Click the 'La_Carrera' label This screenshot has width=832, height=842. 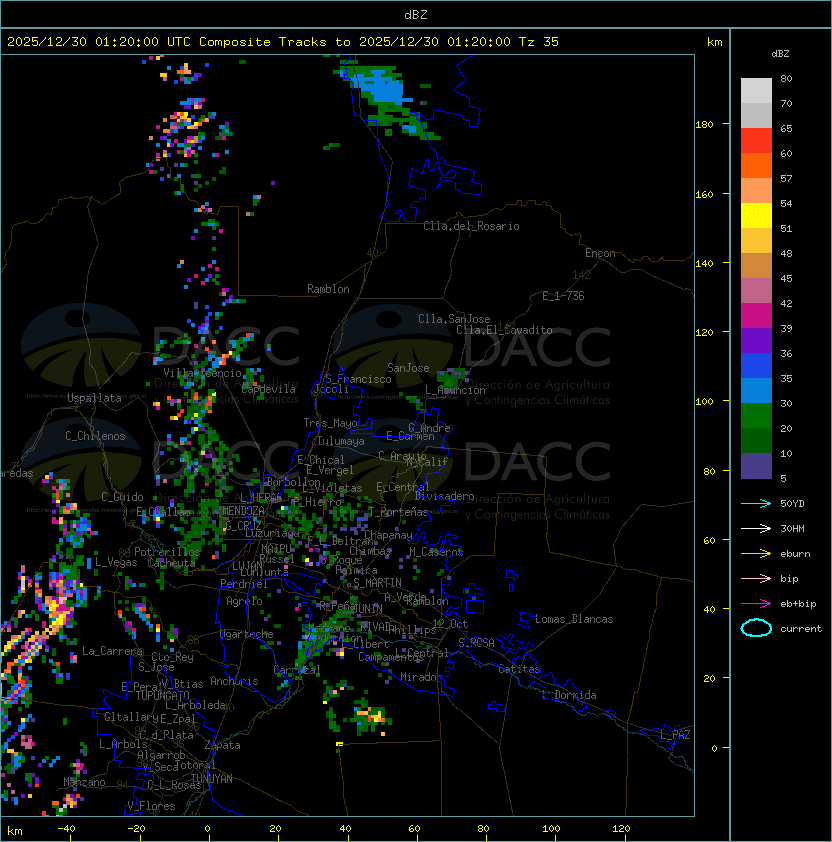tap(113, 651)
